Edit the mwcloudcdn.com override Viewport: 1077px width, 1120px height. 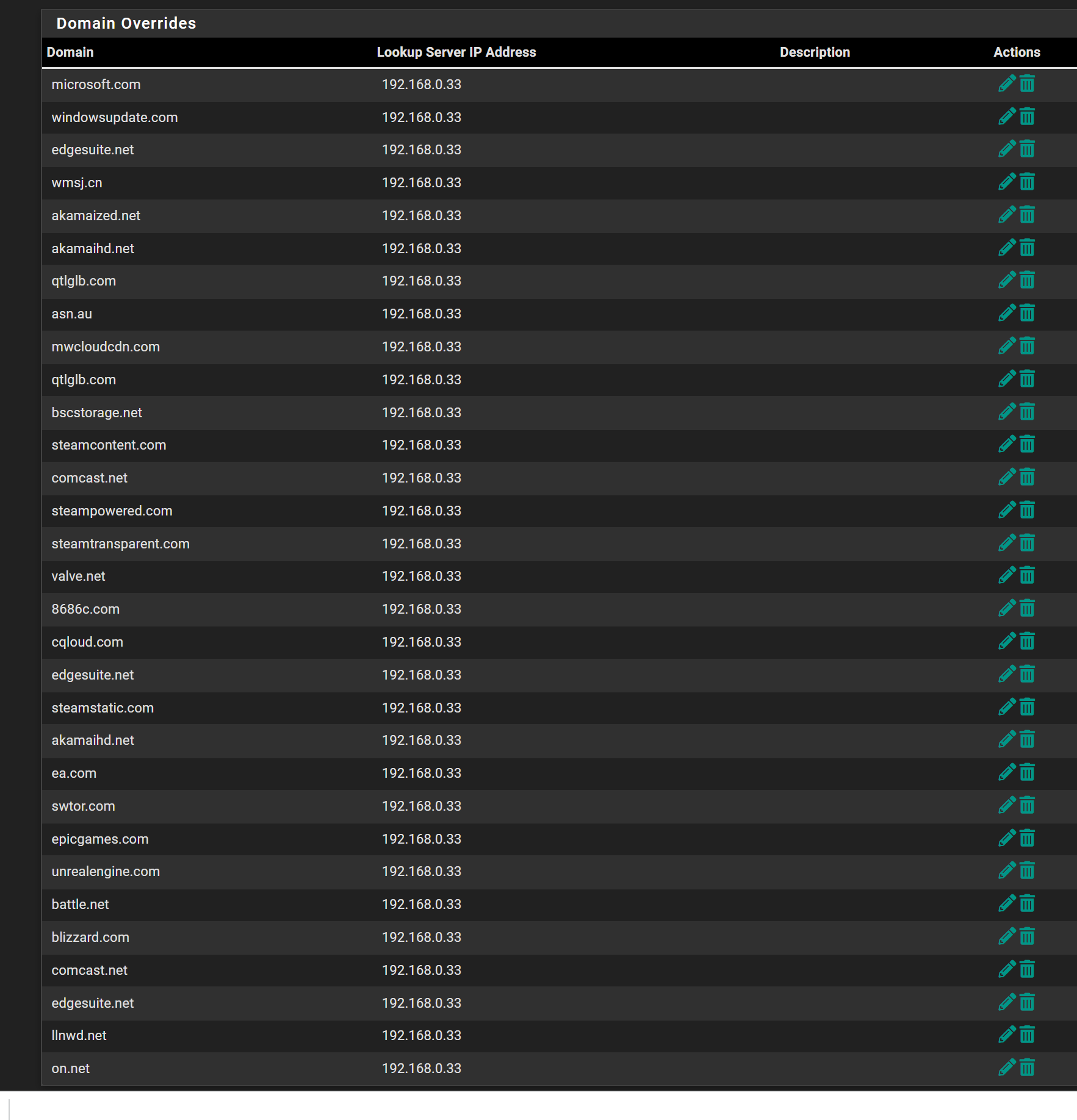click(1007, 346)
